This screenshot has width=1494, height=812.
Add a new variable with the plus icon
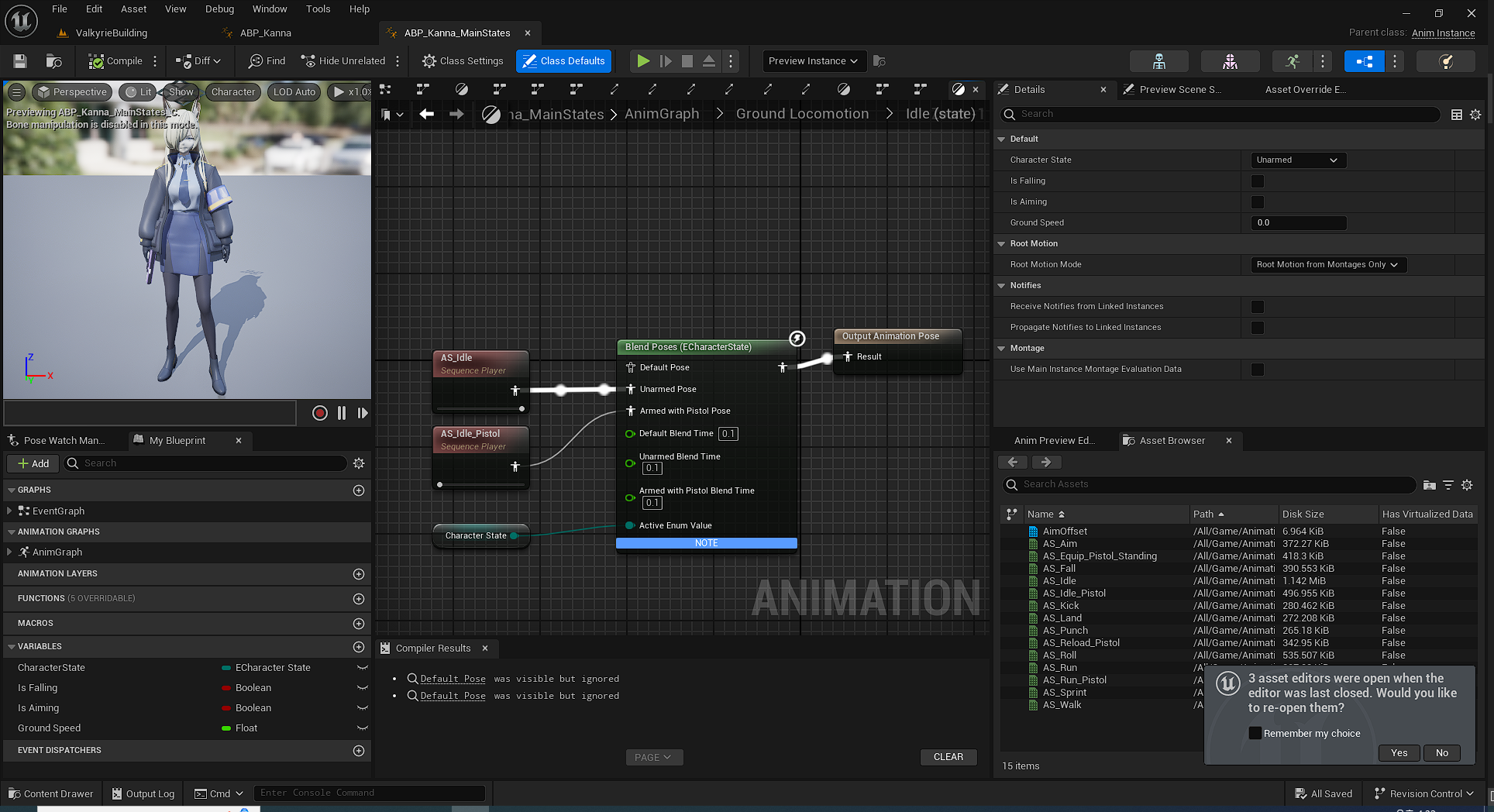[x=359, y=647]
